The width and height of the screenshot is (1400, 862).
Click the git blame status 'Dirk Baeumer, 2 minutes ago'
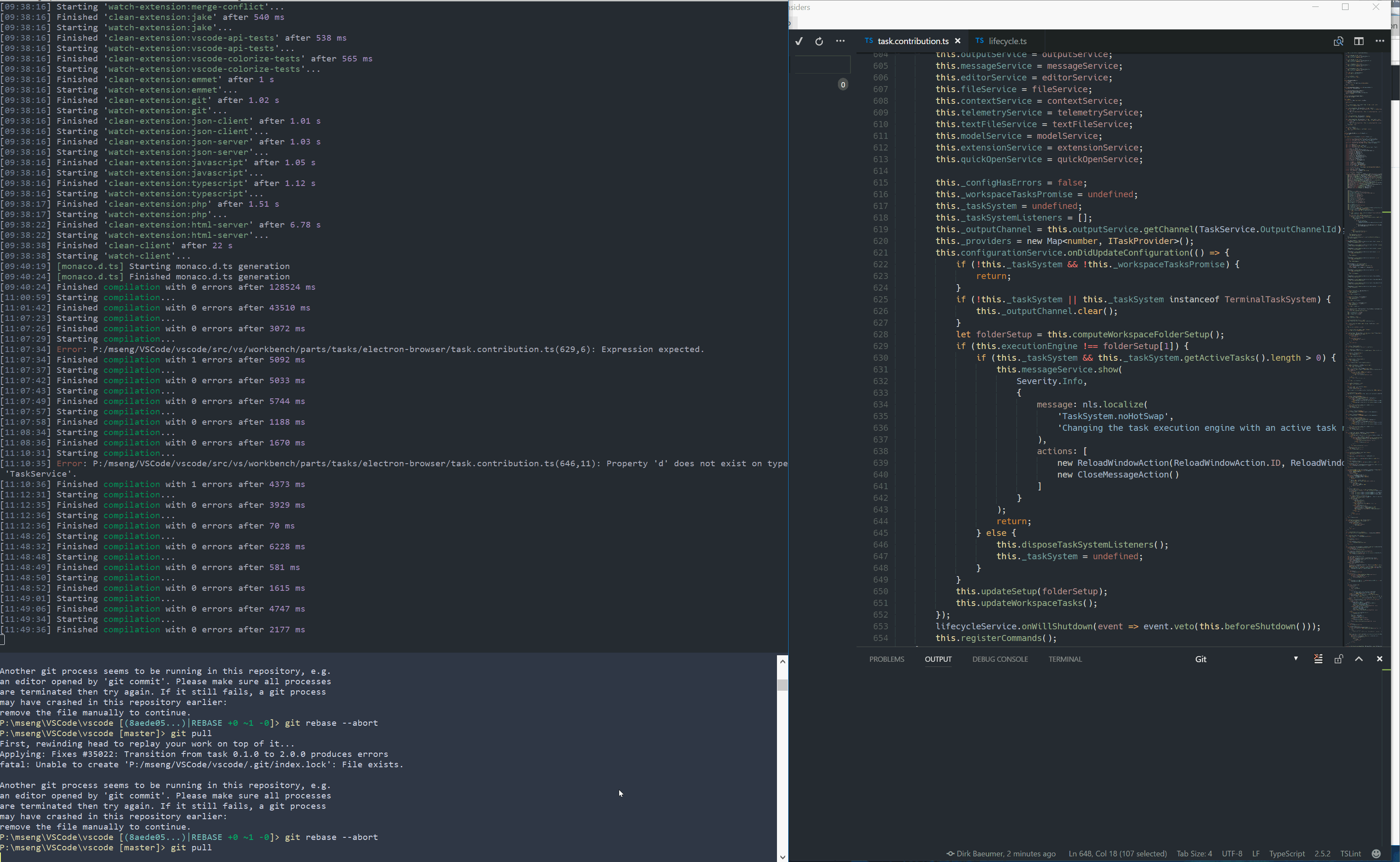pyautogui.click(x=1001, y=853)
